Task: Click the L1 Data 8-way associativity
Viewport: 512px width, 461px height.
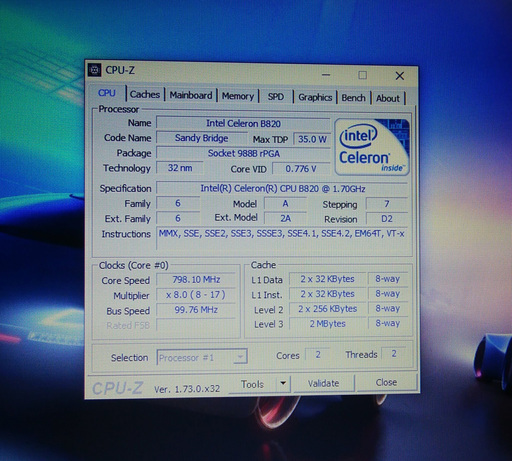Action: [388, 278]
